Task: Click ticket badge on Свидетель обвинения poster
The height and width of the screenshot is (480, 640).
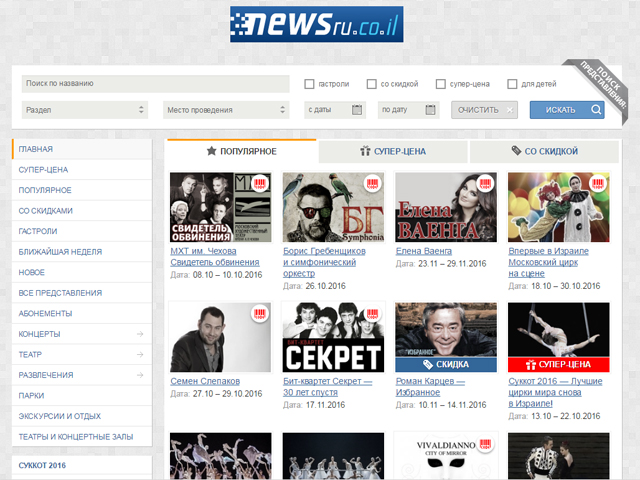Action: 260,183
